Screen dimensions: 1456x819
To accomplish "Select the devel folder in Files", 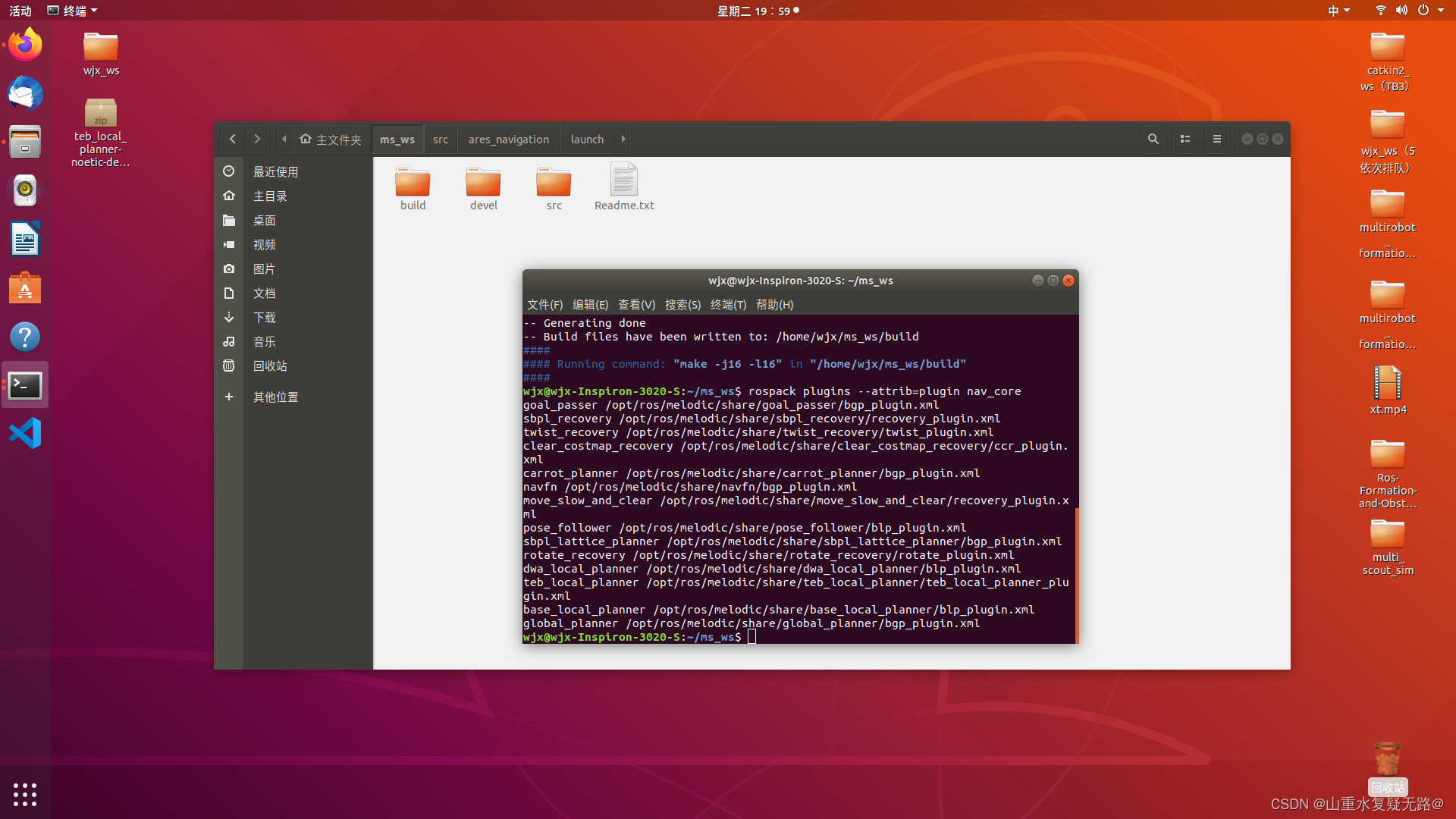I will pos(483,189).
